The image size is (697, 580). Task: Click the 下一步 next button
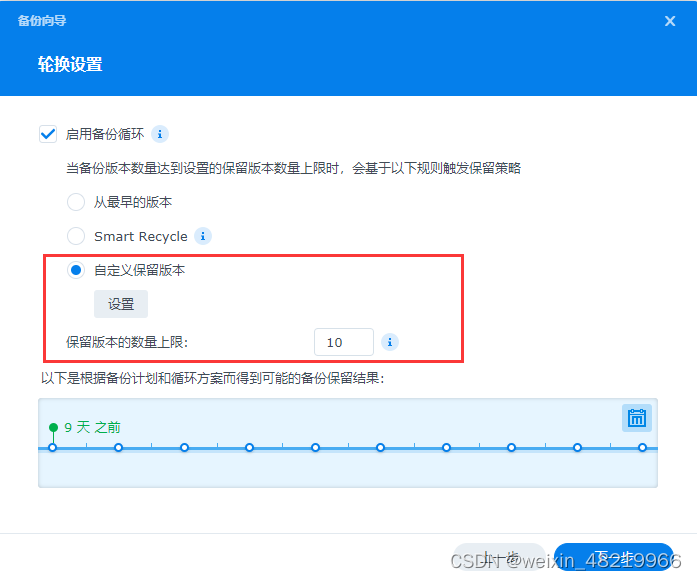tap(613, 557)
